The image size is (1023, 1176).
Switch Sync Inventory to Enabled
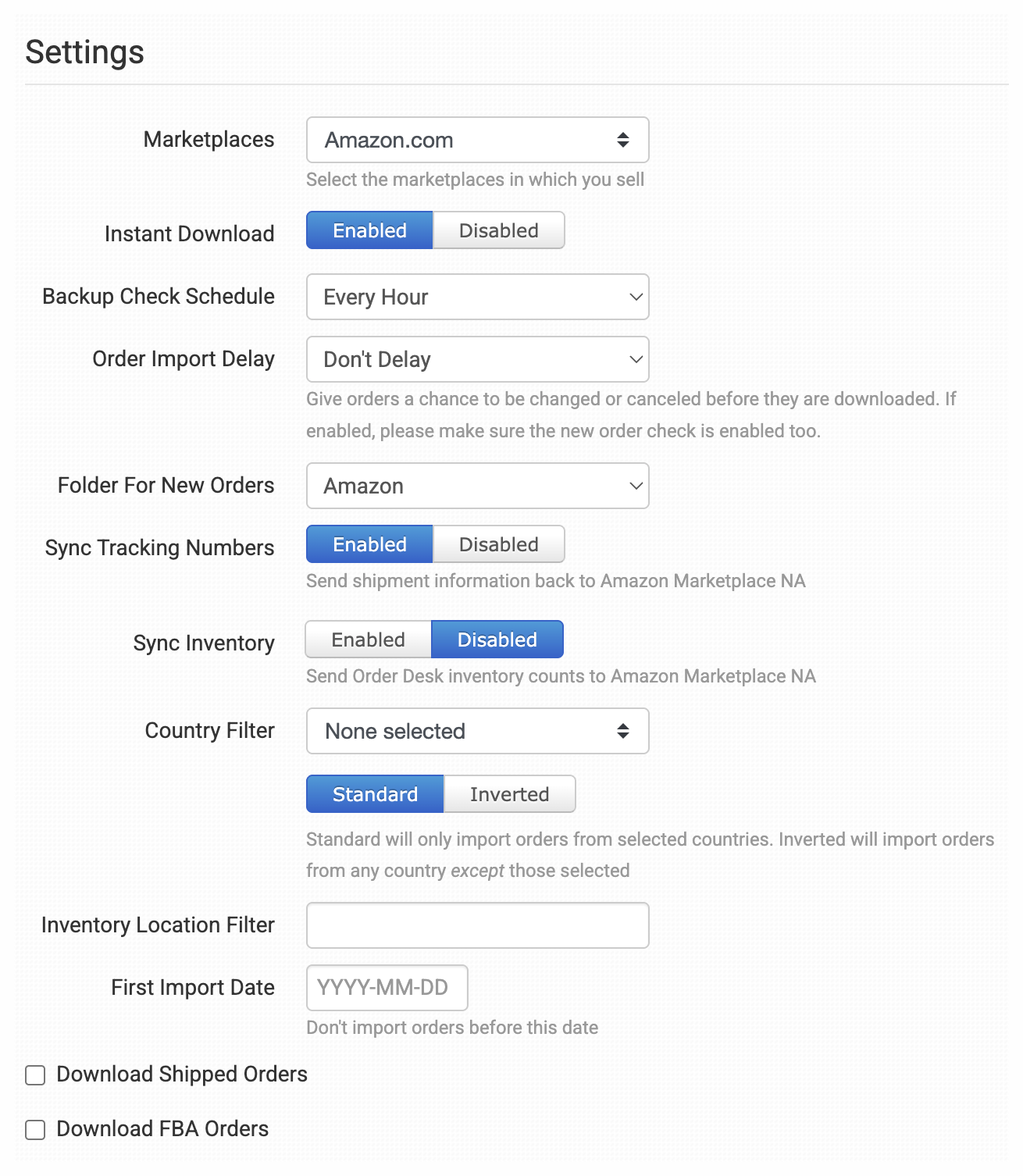tap(368, 640)
